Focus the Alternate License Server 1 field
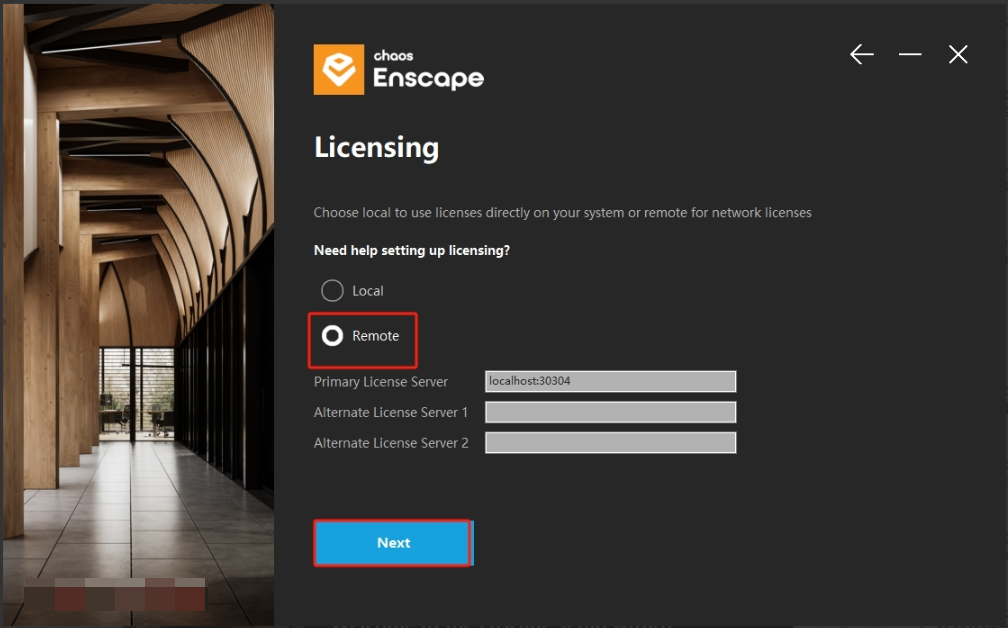 (x=610, y=412)
